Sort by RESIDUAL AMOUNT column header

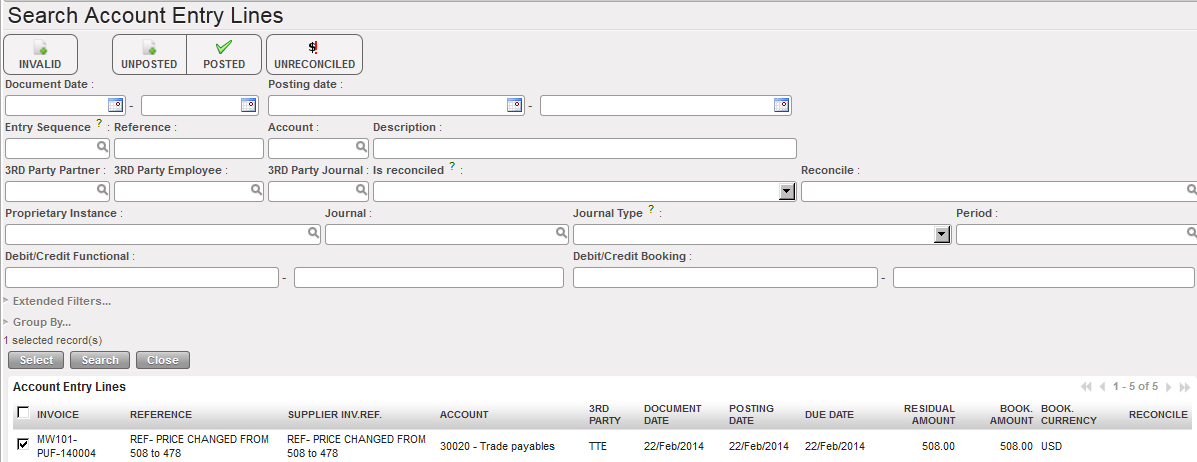tap(929, 415)
